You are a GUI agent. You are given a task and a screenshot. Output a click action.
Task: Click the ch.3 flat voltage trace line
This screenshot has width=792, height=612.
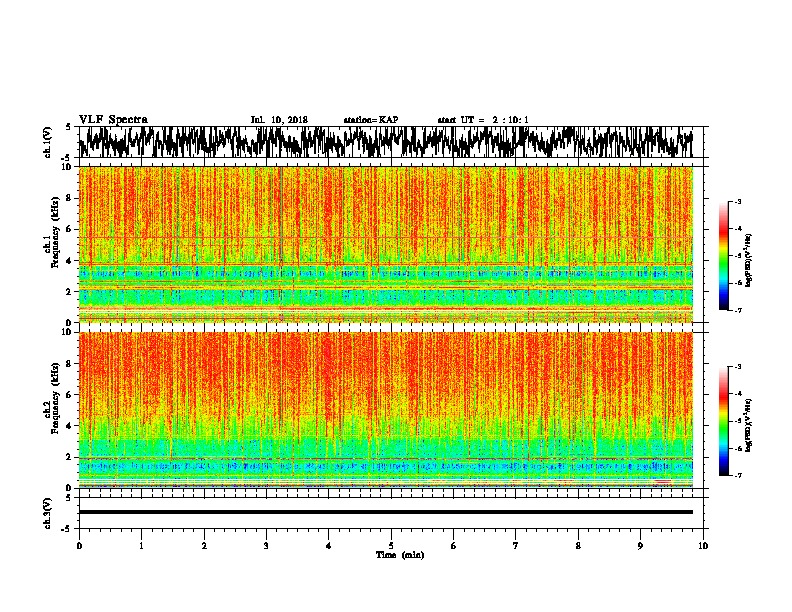pyautogui.click(x=386, y=512)
